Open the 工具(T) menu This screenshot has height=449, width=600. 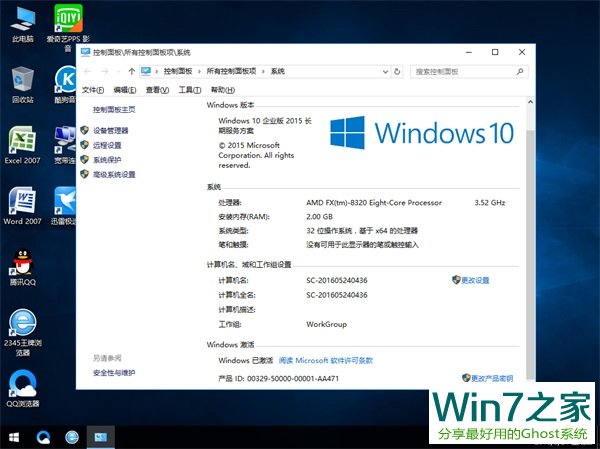click(x=190, y=90)
